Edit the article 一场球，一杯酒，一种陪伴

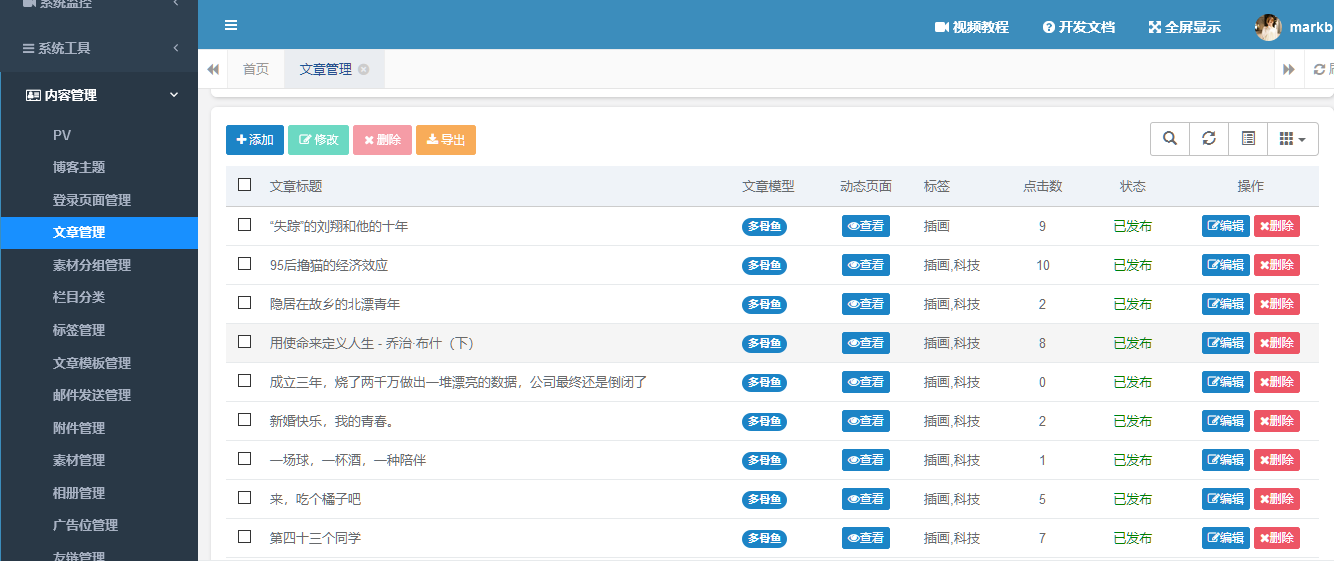(1226, 460)
